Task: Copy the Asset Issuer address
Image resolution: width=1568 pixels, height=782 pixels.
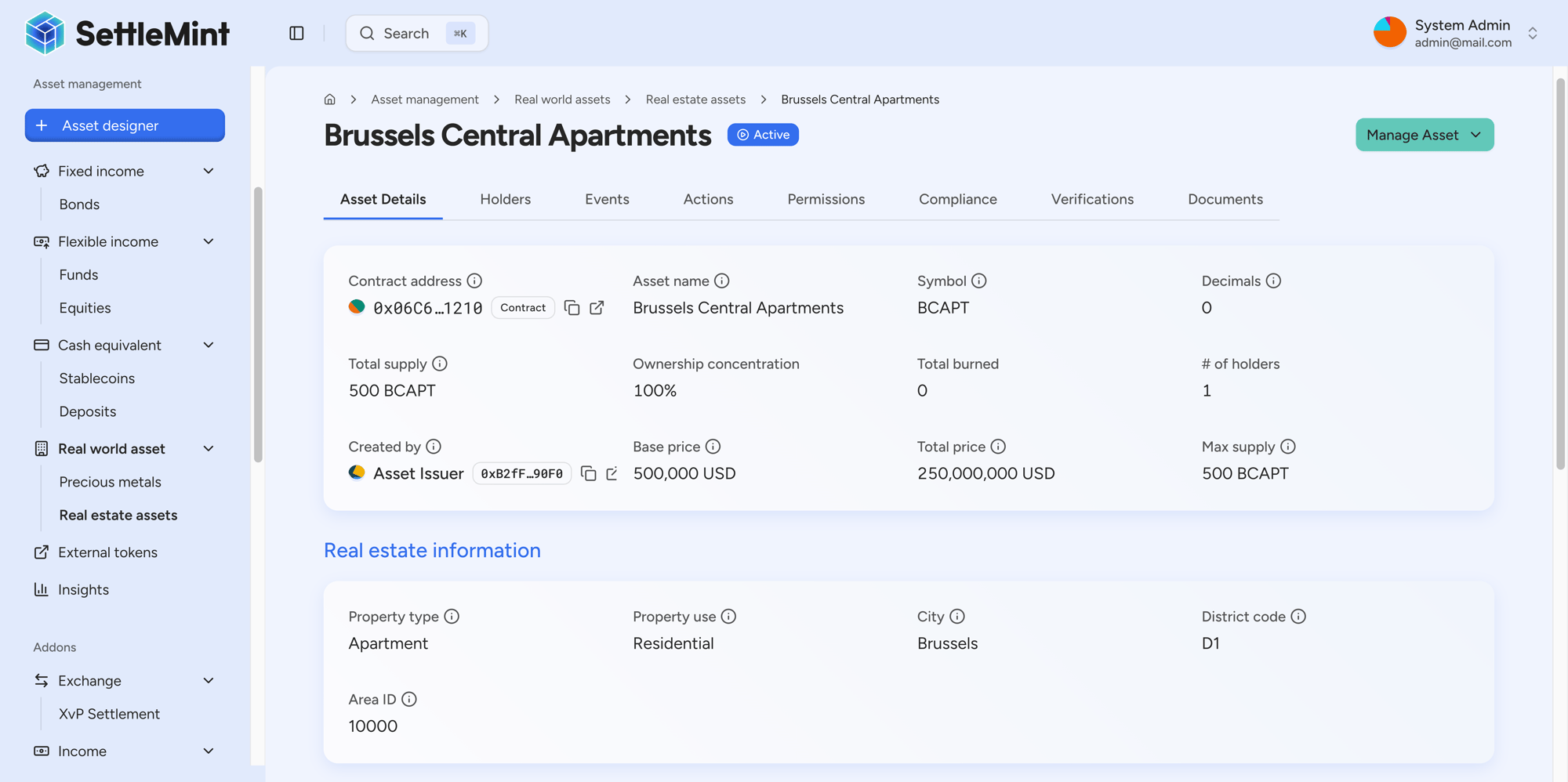Action: coord(590,473)
